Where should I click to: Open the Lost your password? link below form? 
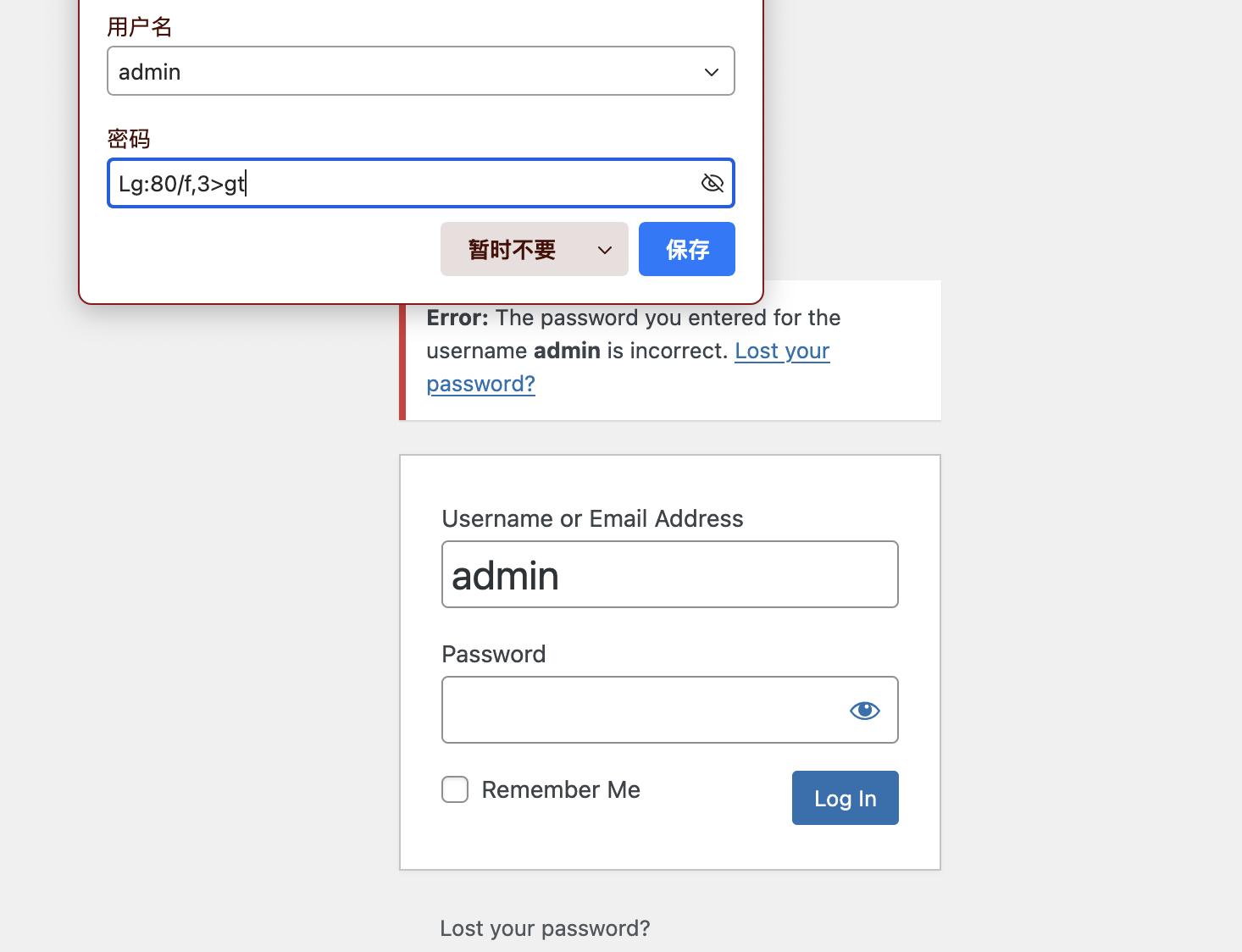pyautogui.click(x=545, y=928)
